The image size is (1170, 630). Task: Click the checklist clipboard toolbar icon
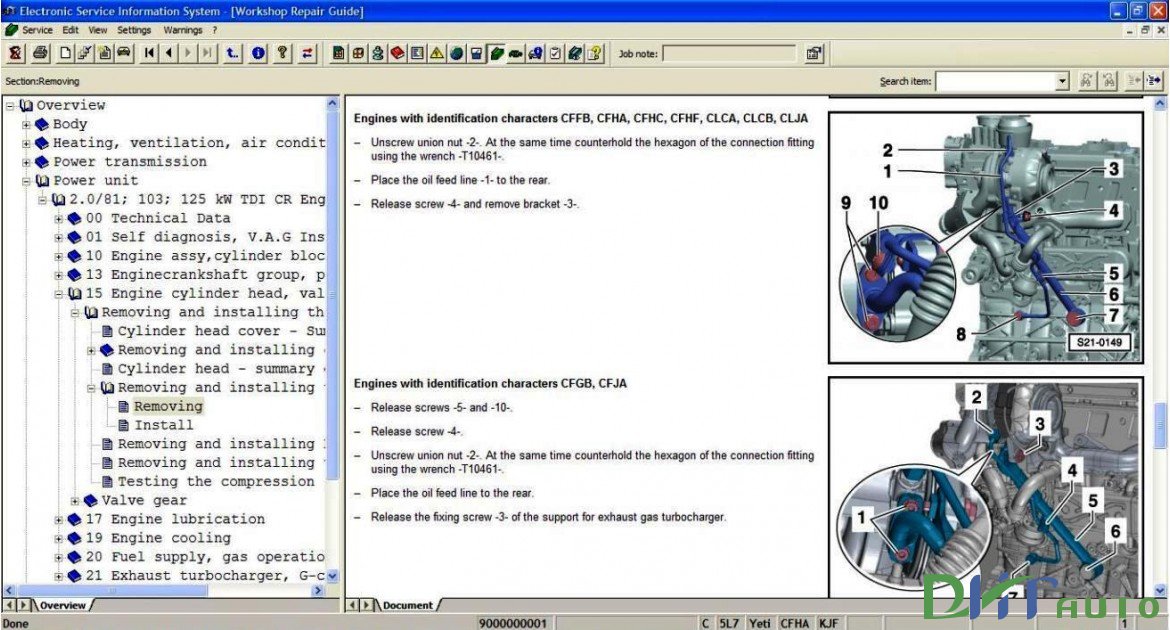click(x=554, y=53)
